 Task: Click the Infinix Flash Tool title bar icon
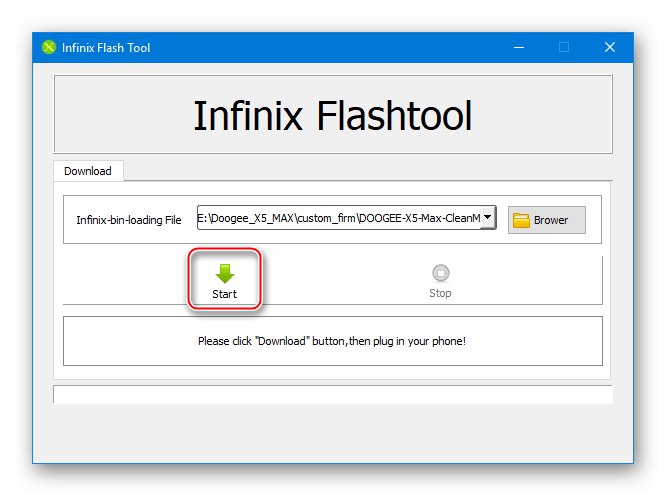tap(49, 47)
